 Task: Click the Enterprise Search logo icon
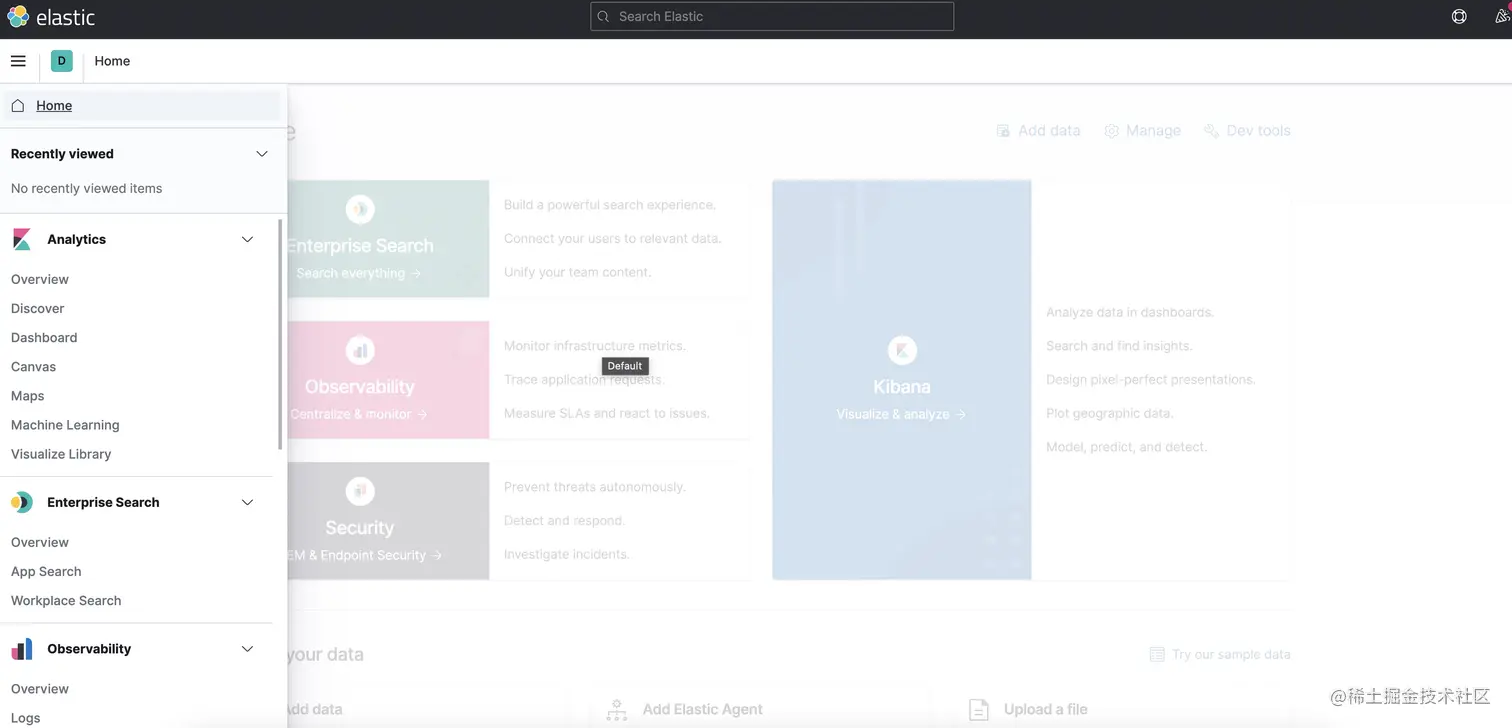22,502
